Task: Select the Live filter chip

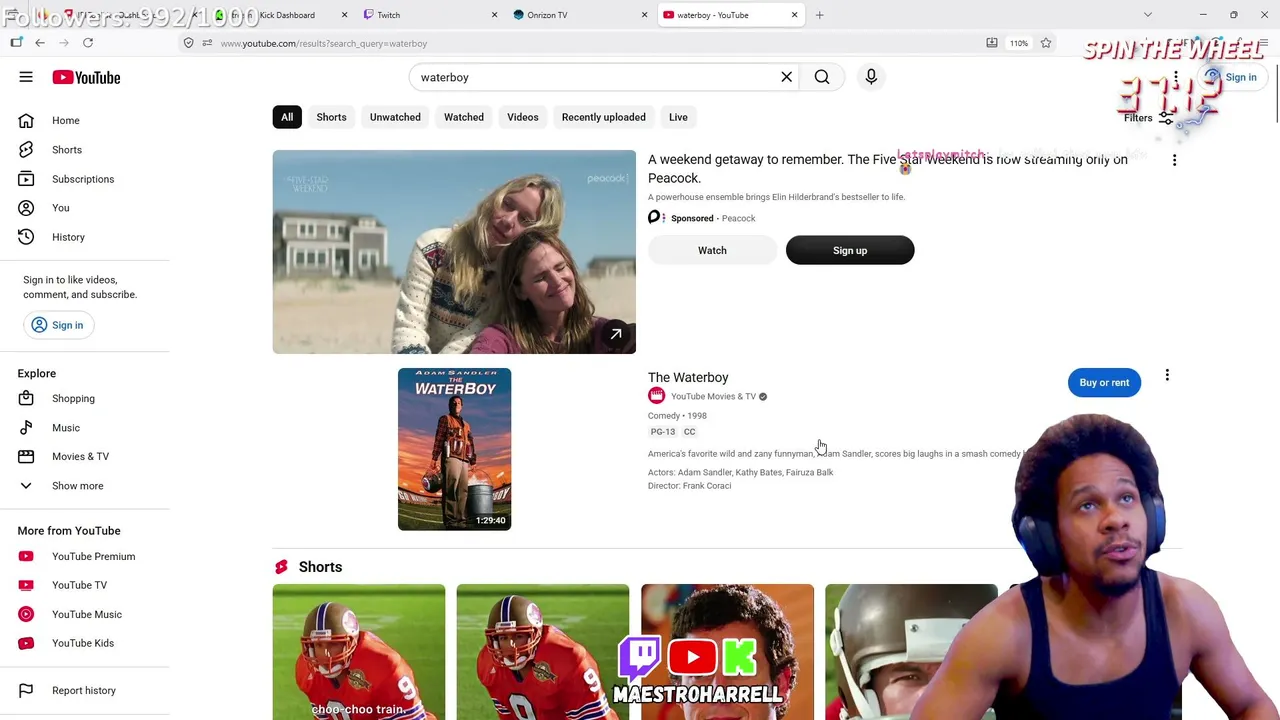Action: (x=678, y=117)
